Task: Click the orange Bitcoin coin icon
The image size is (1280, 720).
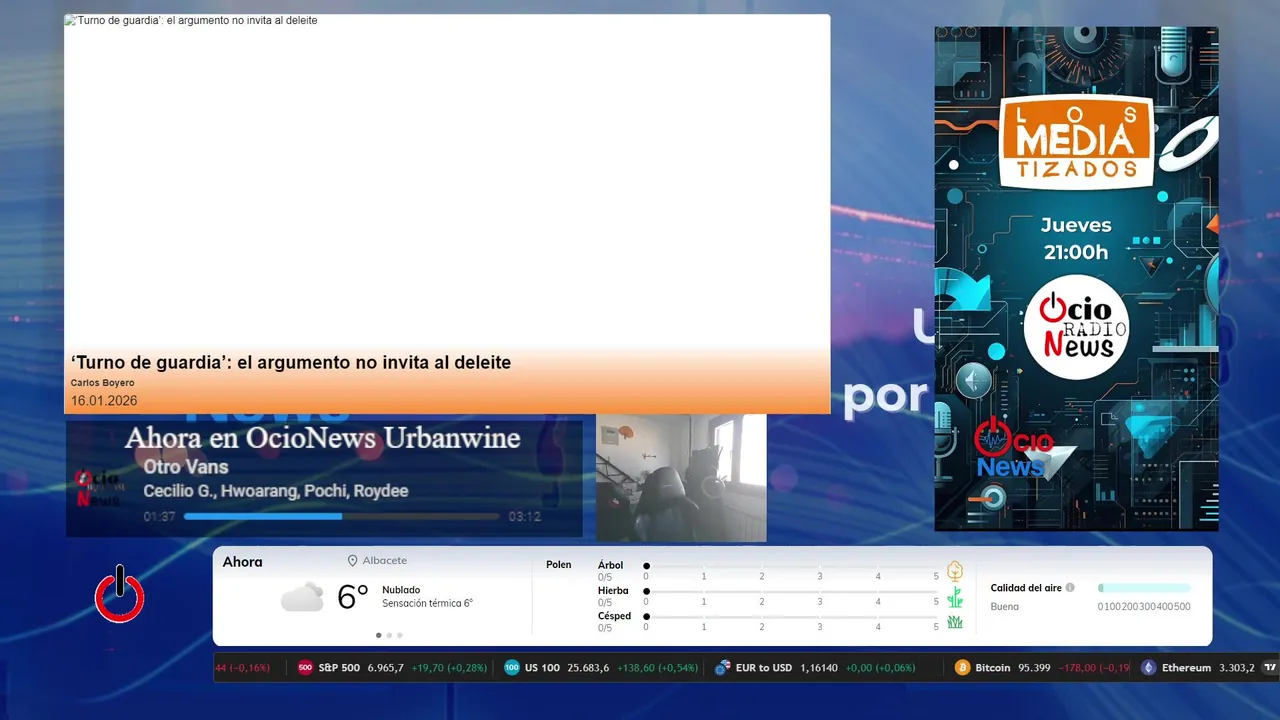Action: pyautogui.click(x=962, y=668)
